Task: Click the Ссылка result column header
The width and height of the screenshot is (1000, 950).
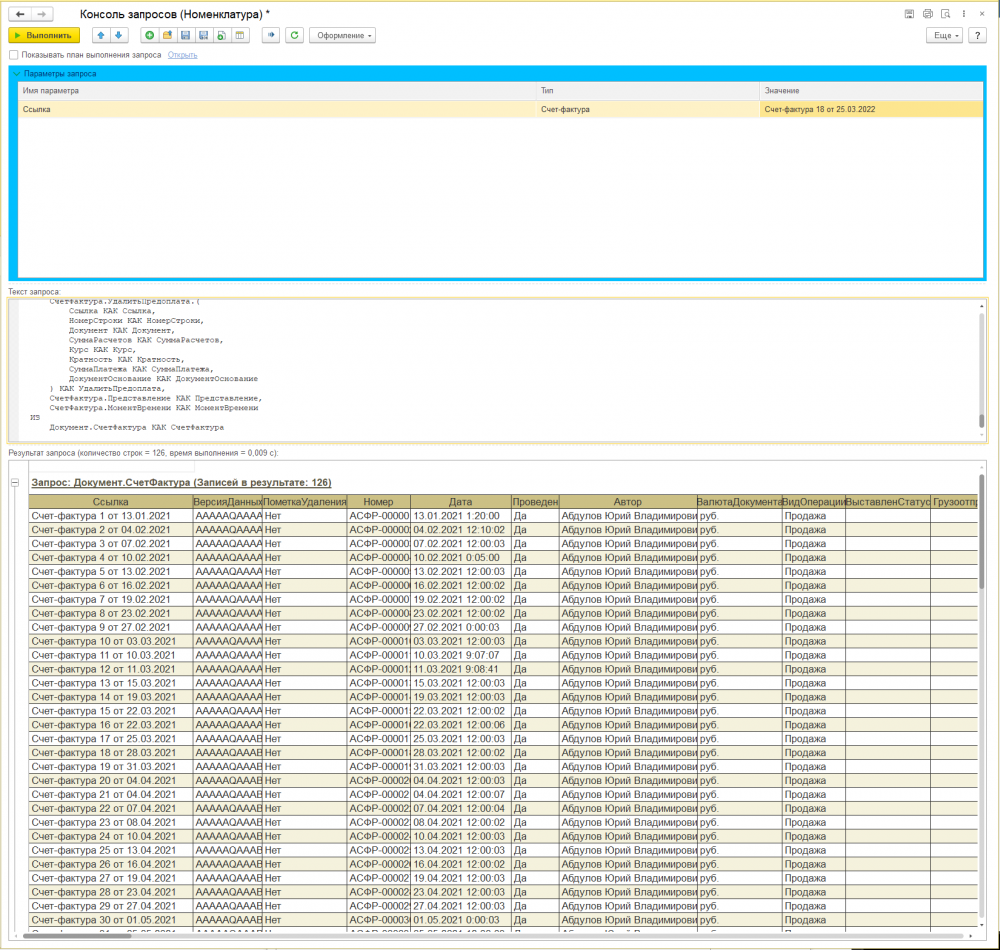Action: pyautogui.click(x=110, y=502)
